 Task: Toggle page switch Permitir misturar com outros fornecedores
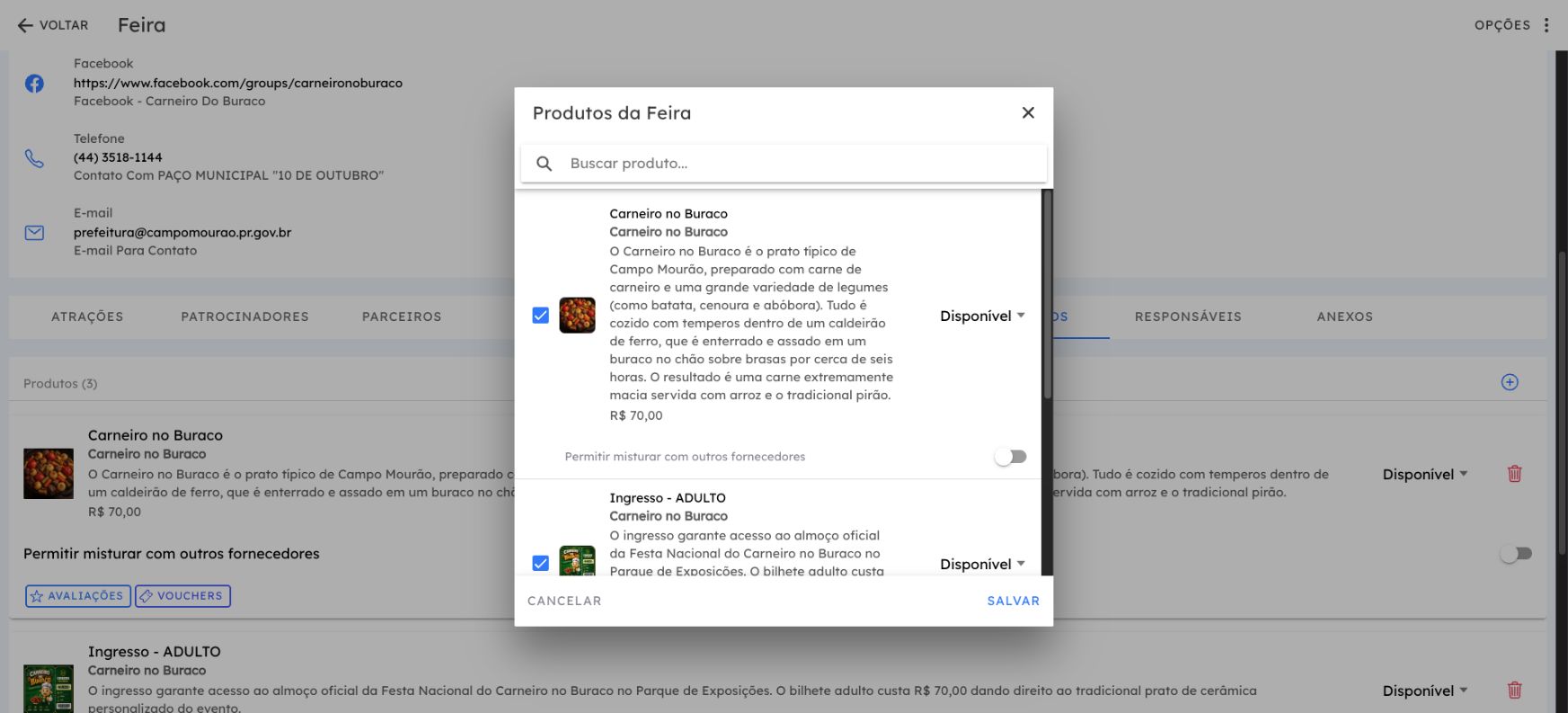tap(1516, 554)
